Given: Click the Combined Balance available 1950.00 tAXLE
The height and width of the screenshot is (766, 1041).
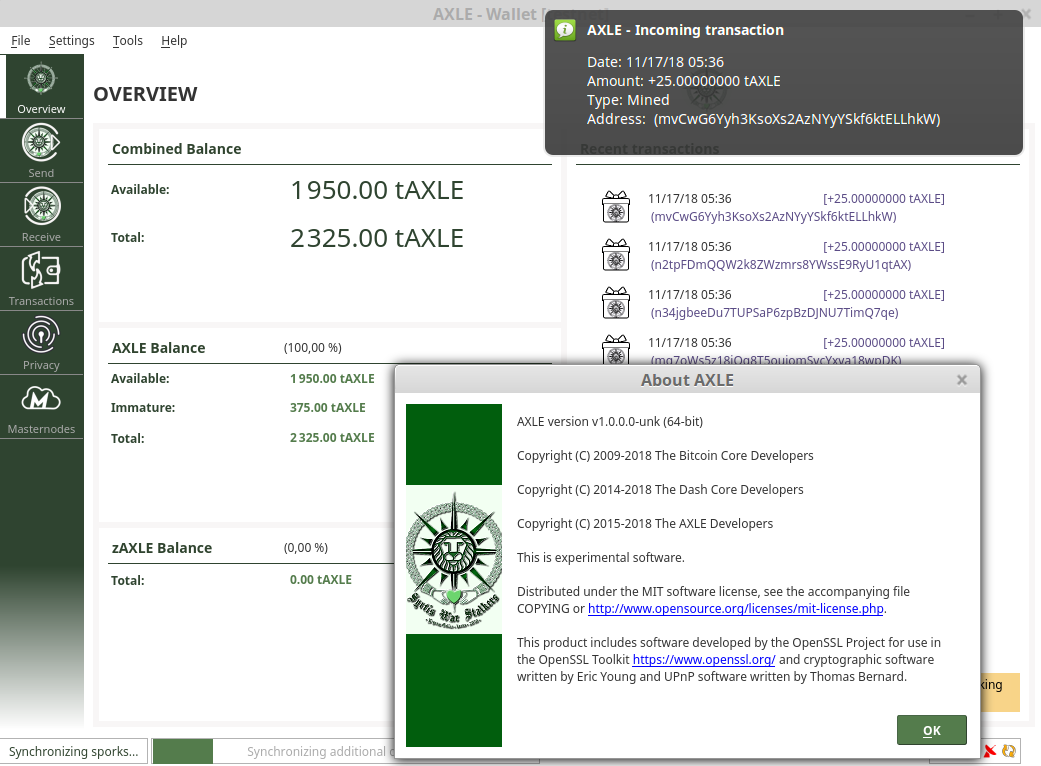Looking at the screenshot, I should tap(377, 190).
